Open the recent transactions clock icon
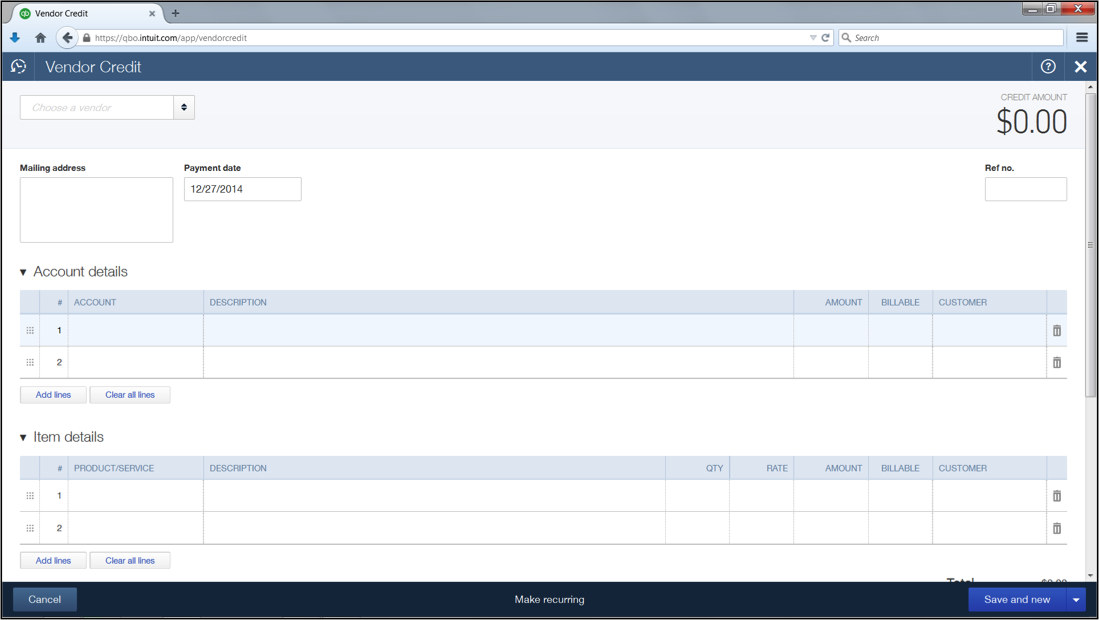 (x=19, y=67)
